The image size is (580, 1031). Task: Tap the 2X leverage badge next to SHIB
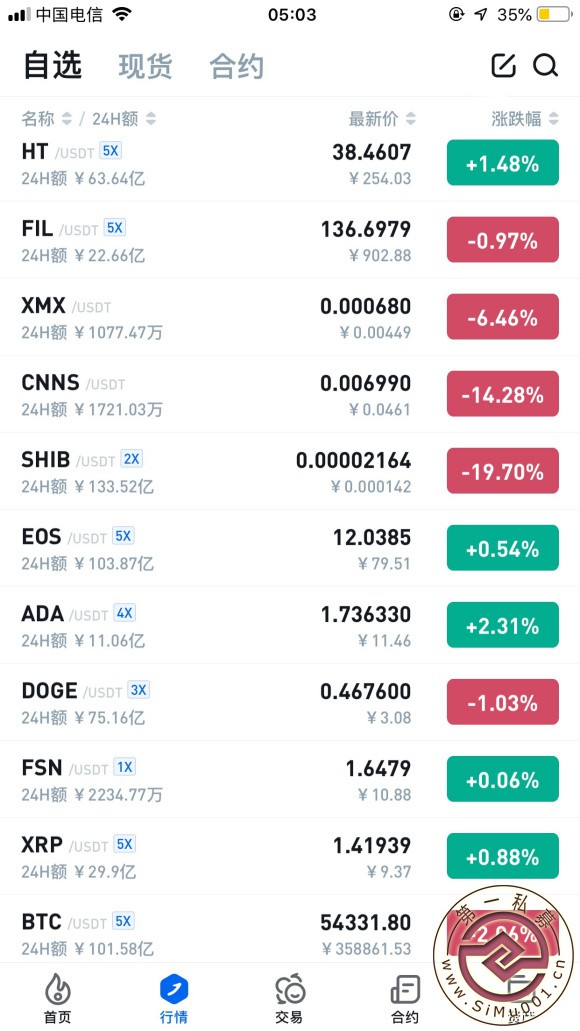[132, 458]
